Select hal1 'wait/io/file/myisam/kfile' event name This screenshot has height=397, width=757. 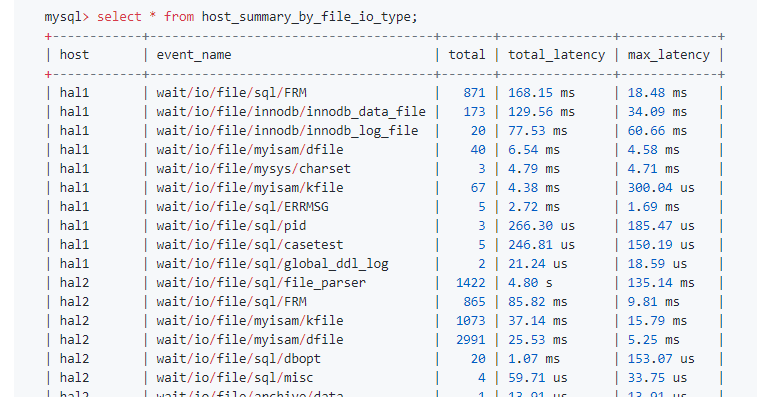point(250,188)
